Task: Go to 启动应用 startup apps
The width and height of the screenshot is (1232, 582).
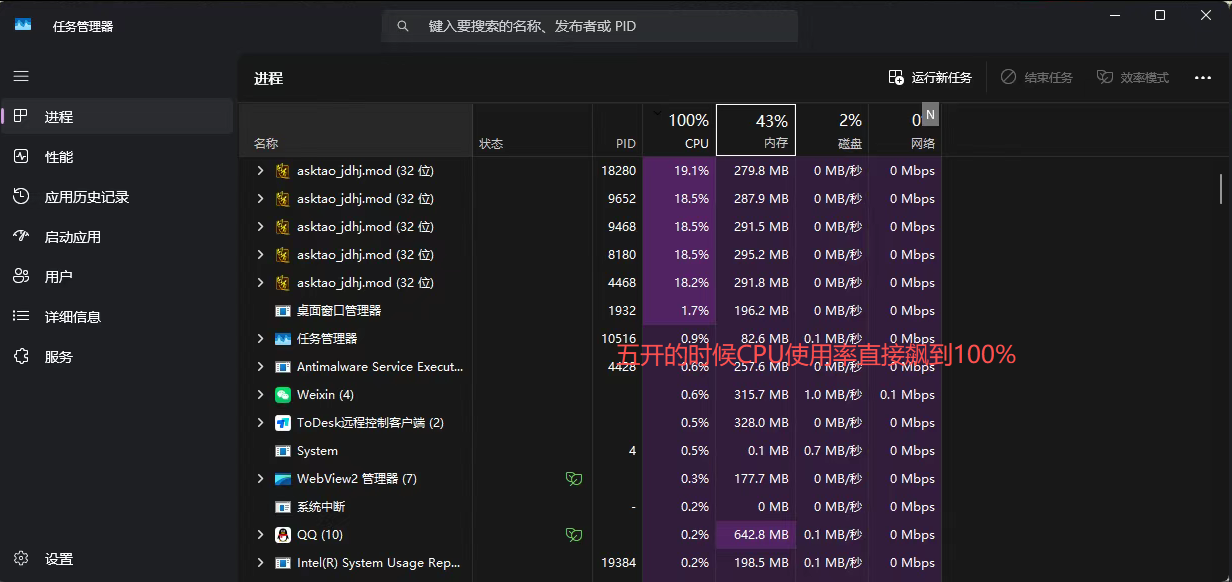Action: [72, 237]
